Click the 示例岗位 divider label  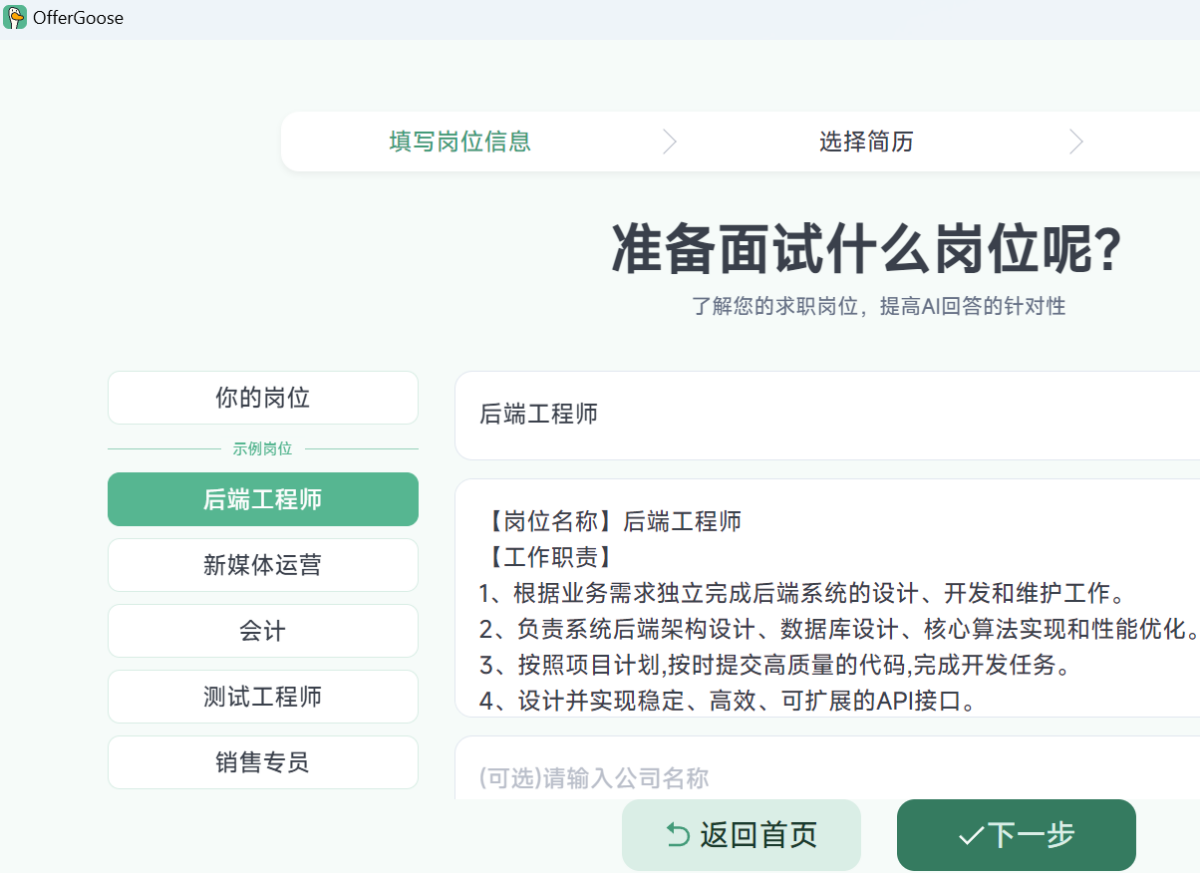coord(262,448)
